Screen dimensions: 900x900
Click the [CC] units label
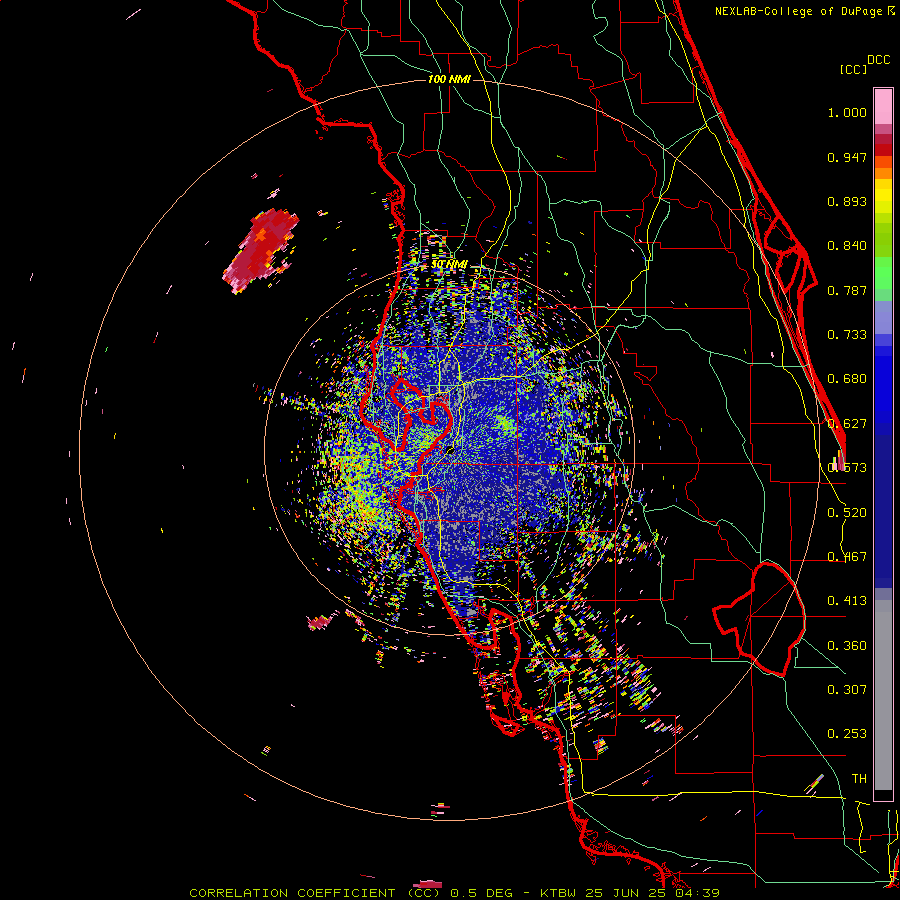[x=853, y=69]
